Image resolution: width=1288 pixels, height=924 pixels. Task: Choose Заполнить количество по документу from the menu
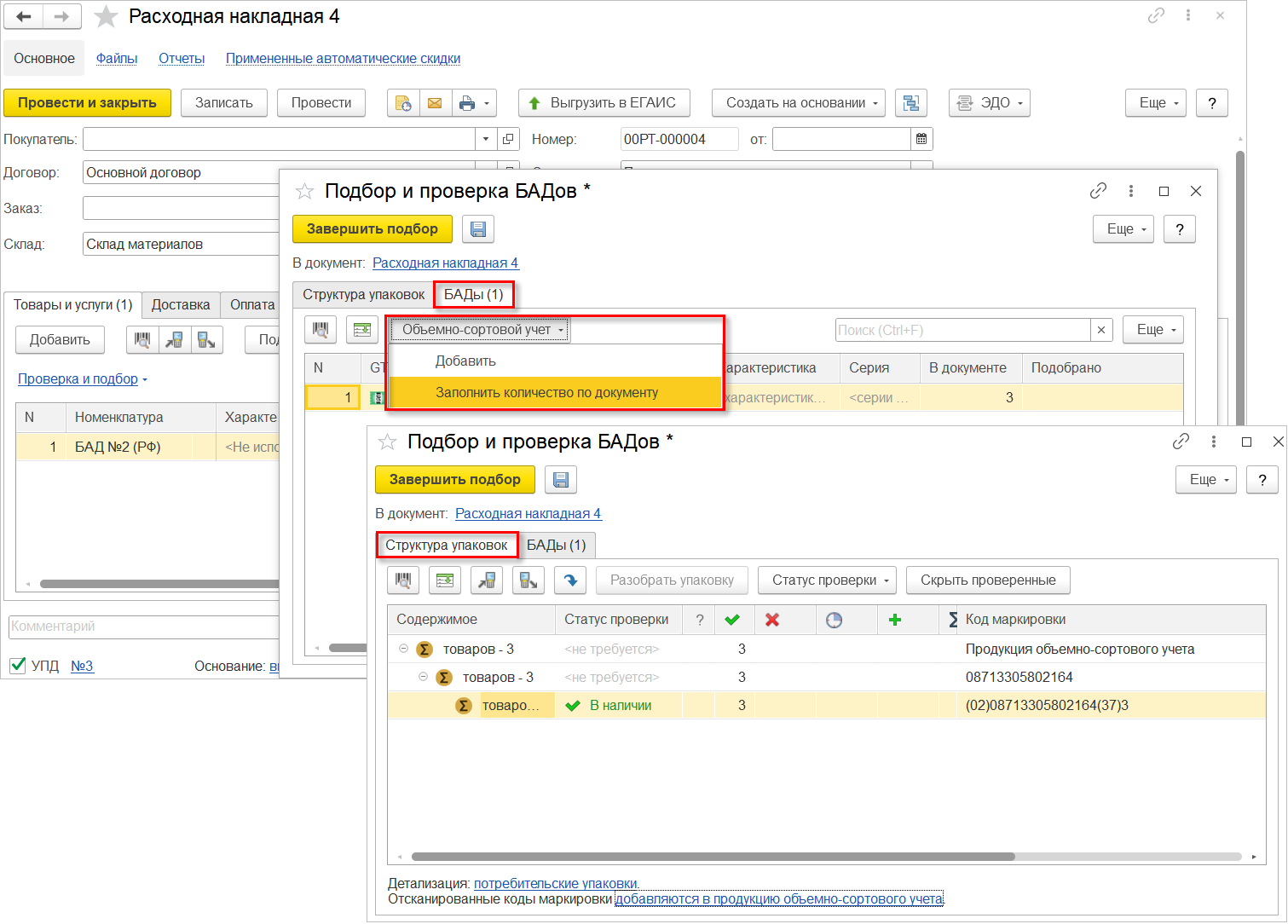[x=555, y=393]
